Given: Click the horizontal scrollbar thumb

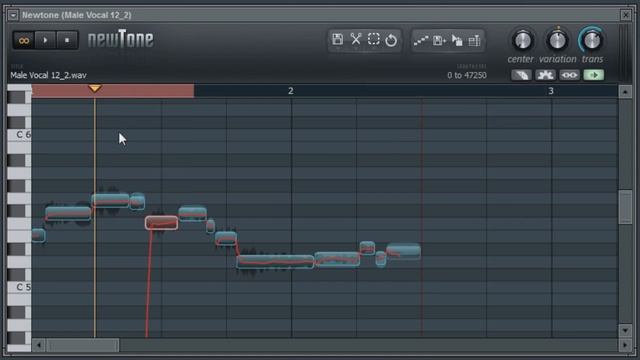Looking at the screenshot, I should 82,345.
